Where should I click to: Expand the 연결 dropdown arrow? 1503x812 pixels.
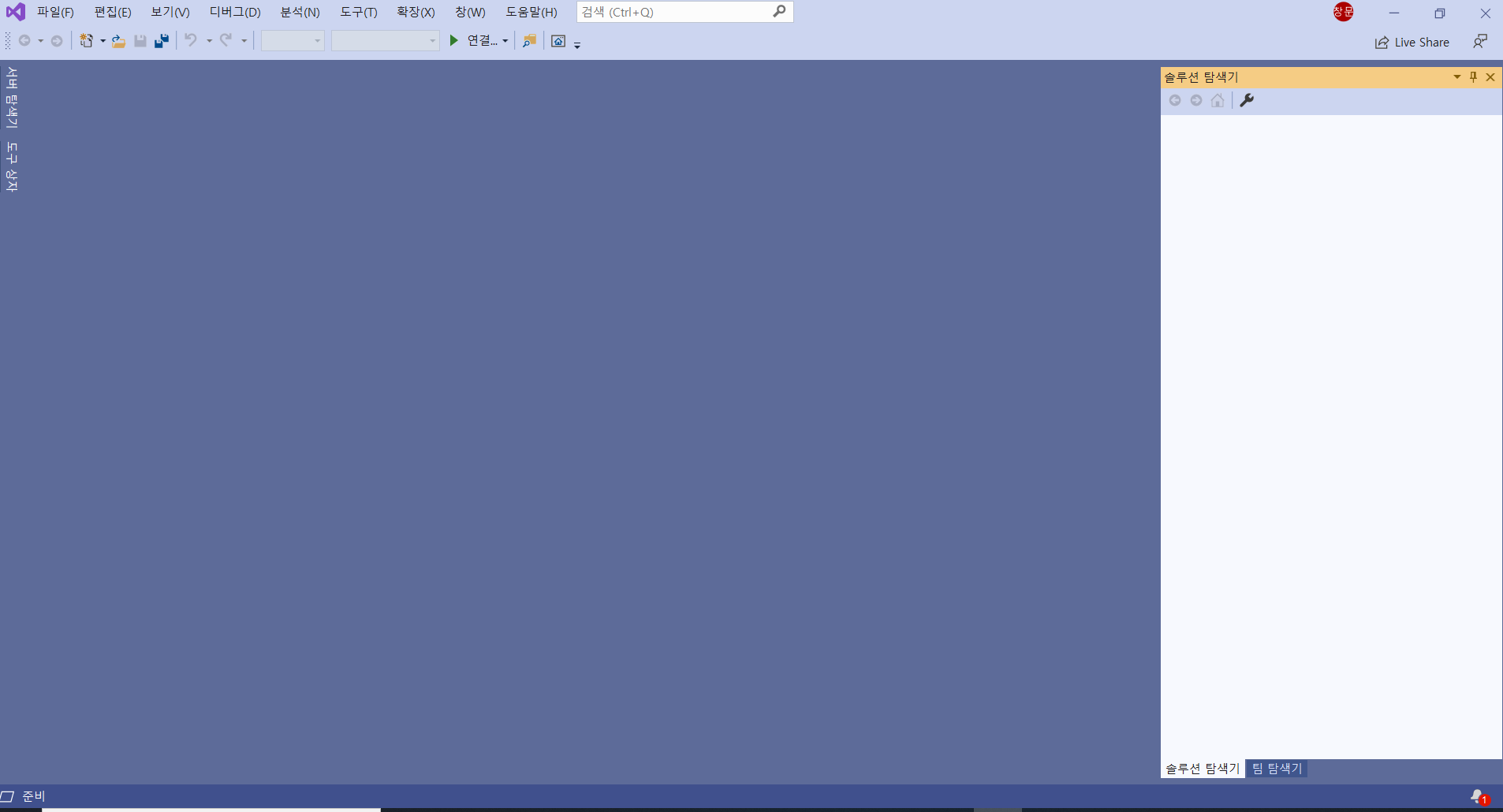click(505, 41)
